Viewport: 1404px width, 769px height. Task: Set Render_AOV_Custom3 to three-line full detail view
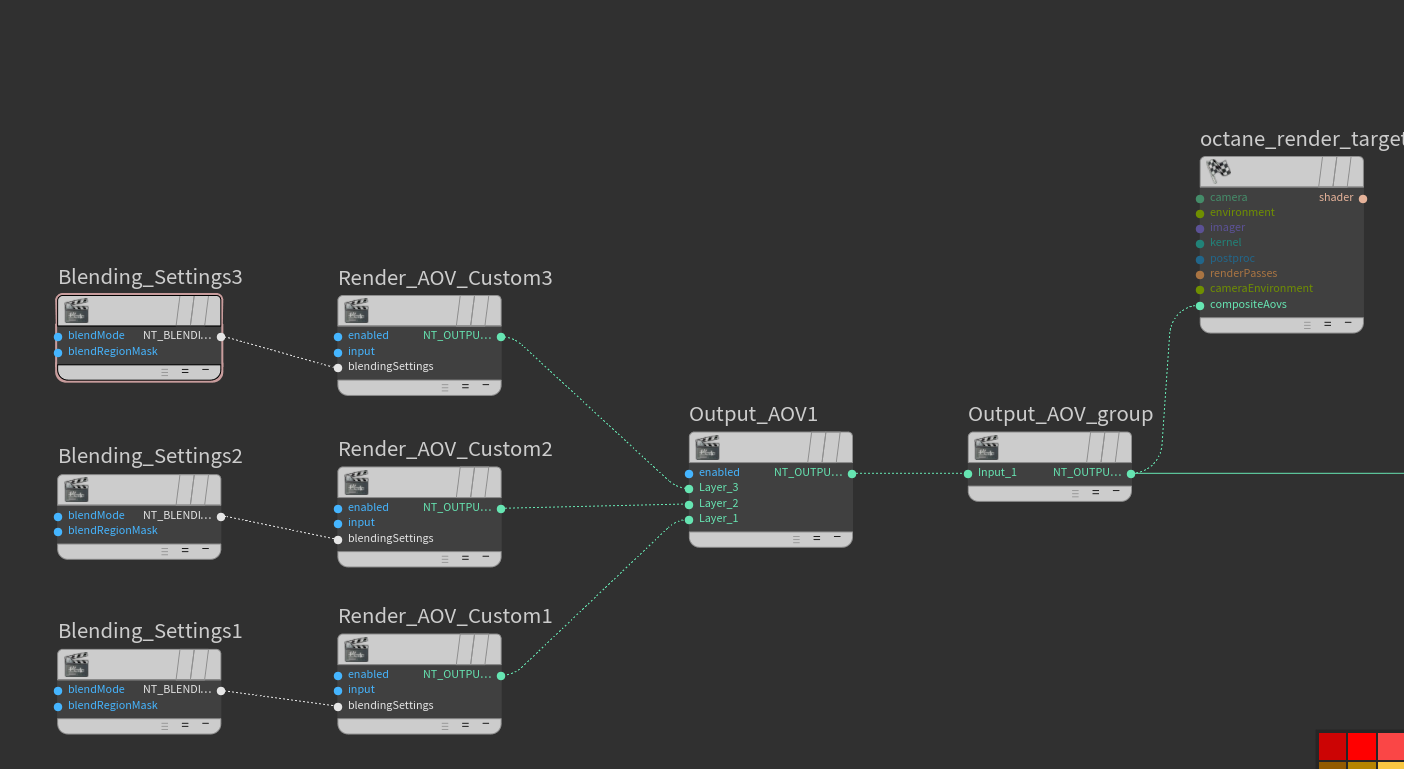[x=445, y=386]
